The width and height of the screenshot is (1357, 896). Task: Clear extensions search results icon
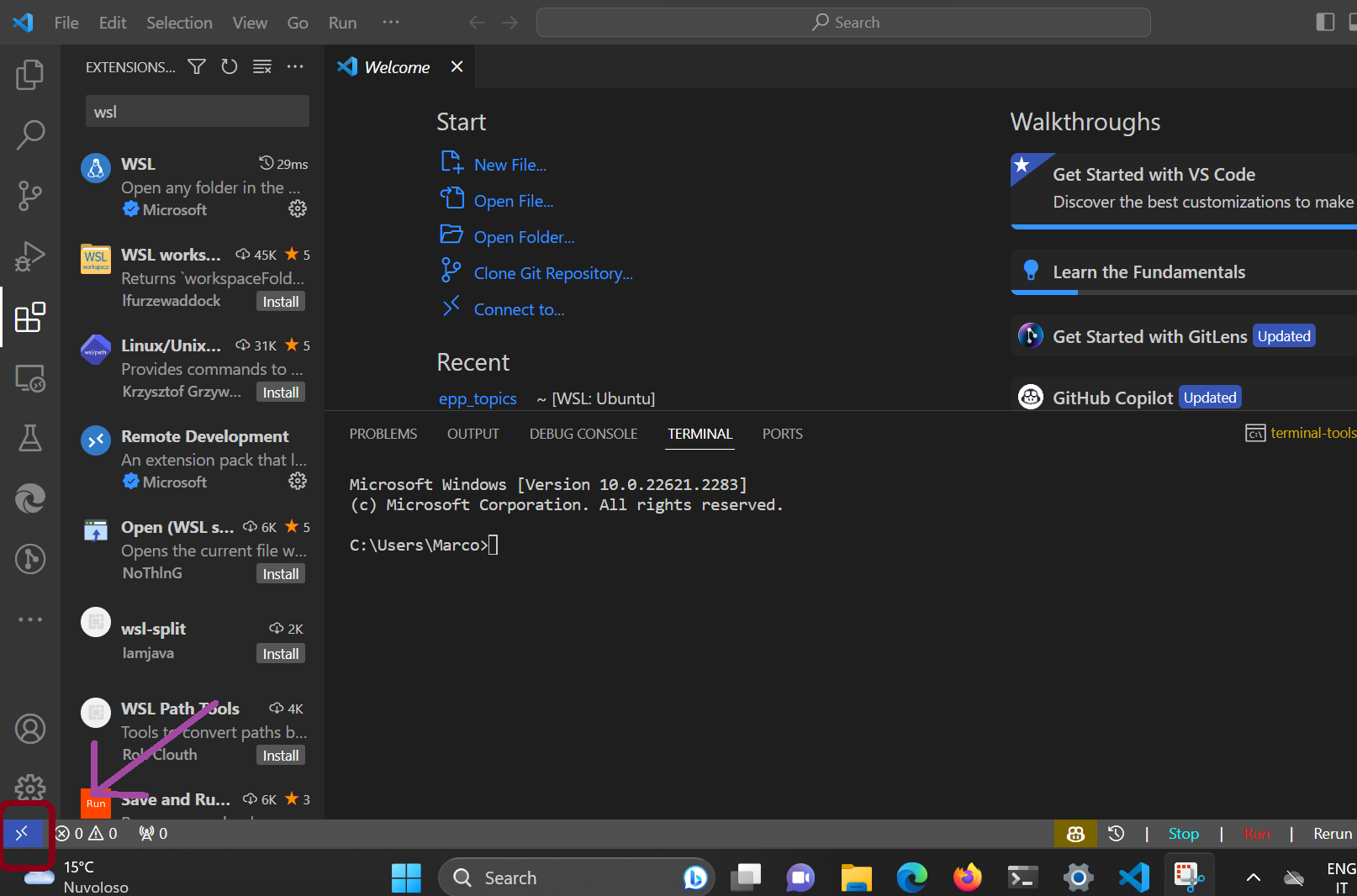(x=262, y=66)
